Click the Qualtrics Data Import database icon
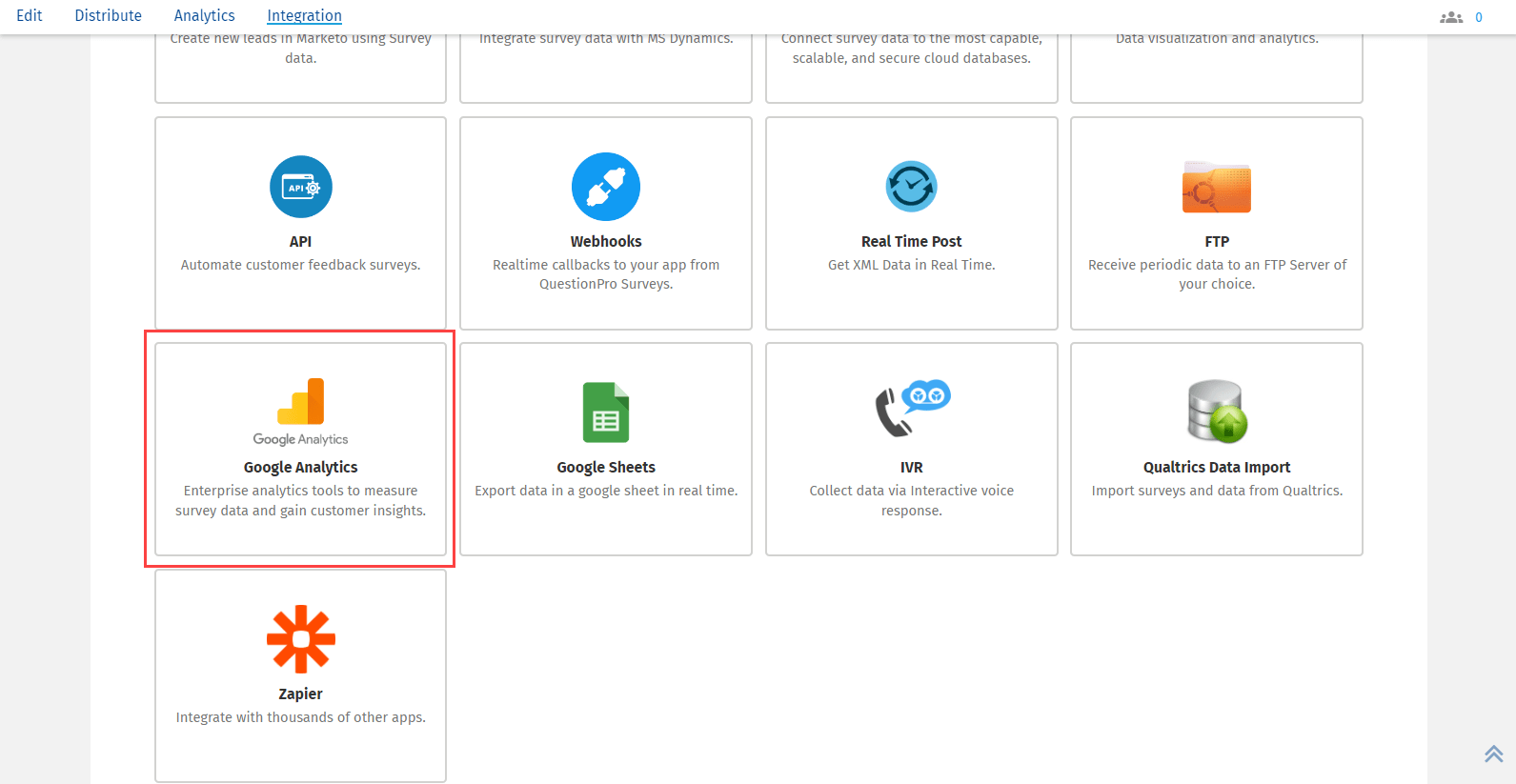This screenshot has height=784, width=1516. (1217, 412)
